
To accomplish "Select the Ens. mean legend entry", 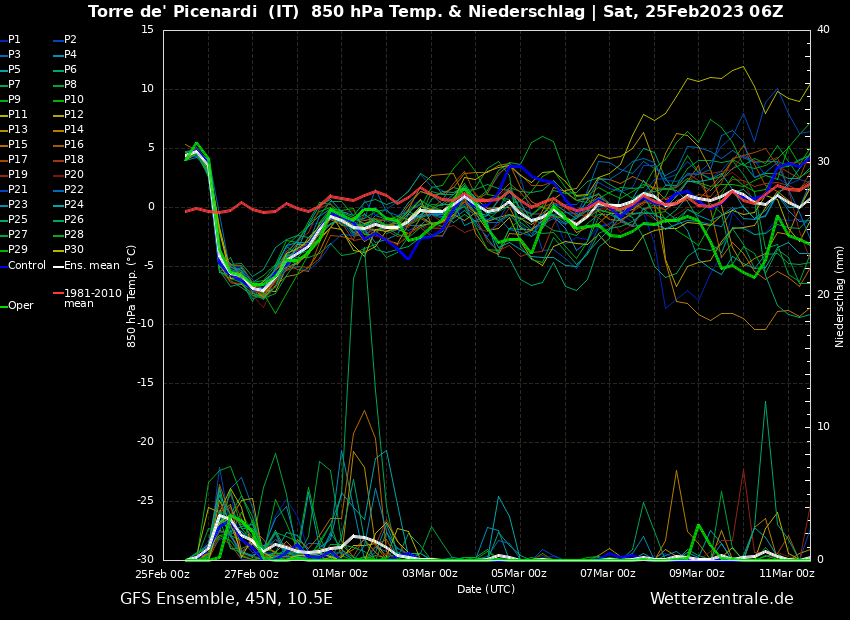I will coord(92,266).
